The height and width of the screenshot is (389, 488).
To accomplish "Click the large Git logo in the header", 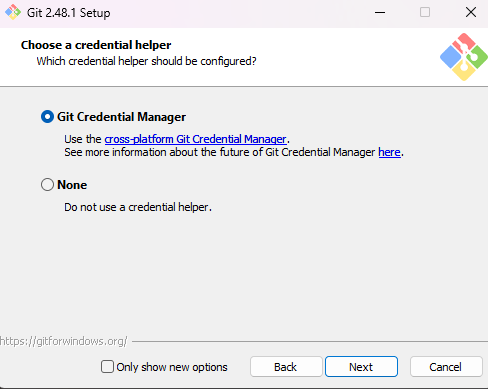I will tap(464, 57).
